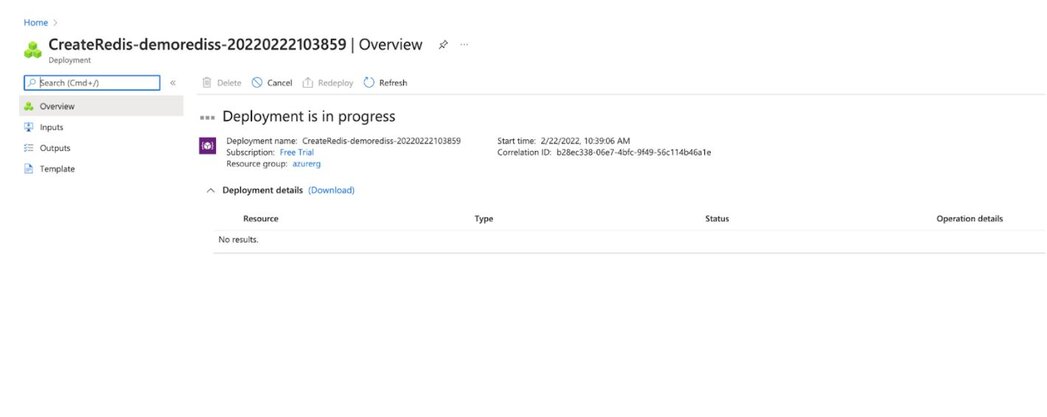Screen dimensions: 1047x417
Task: Collapse the Deployment details section chevron
Action: [x=211, y=191]
